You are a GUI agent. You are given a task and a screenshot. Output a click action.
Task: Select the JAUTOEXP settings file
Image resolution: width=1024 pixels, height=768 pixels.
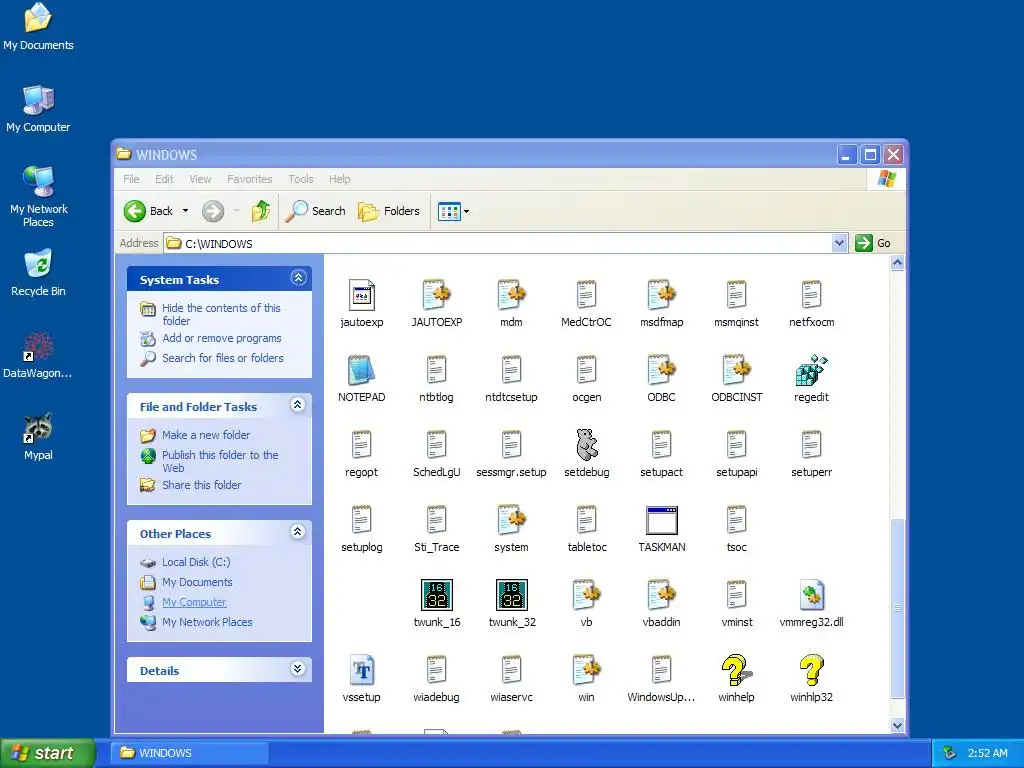(x=436, y=295)
